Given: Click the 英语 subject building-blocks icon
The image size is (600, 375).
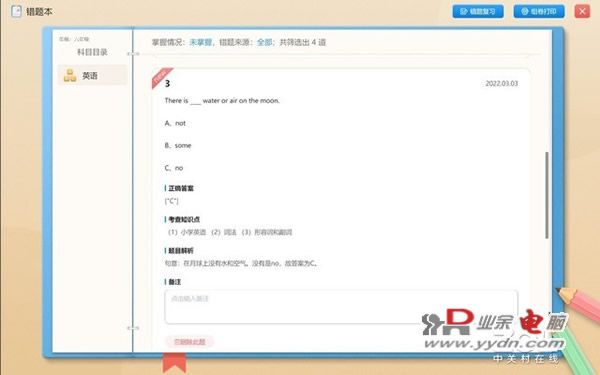Looking at the screenshot, I should tap(70, 75).
